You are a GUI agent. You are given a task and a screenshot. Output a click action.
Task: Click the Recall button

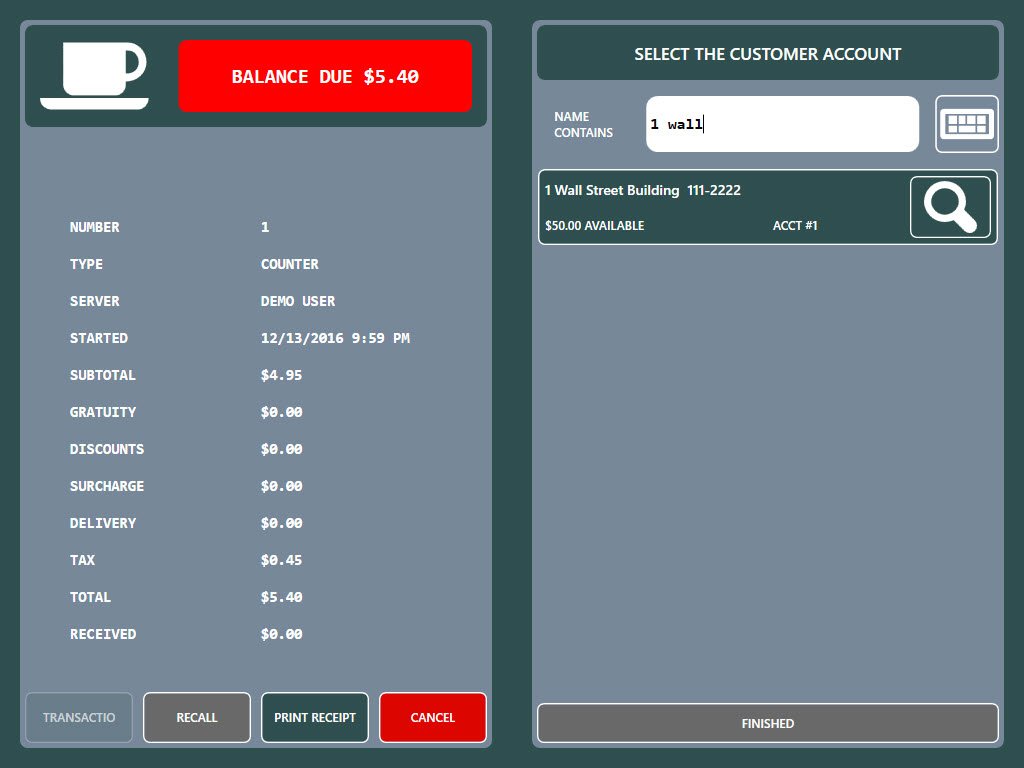[x=196, y=717]
